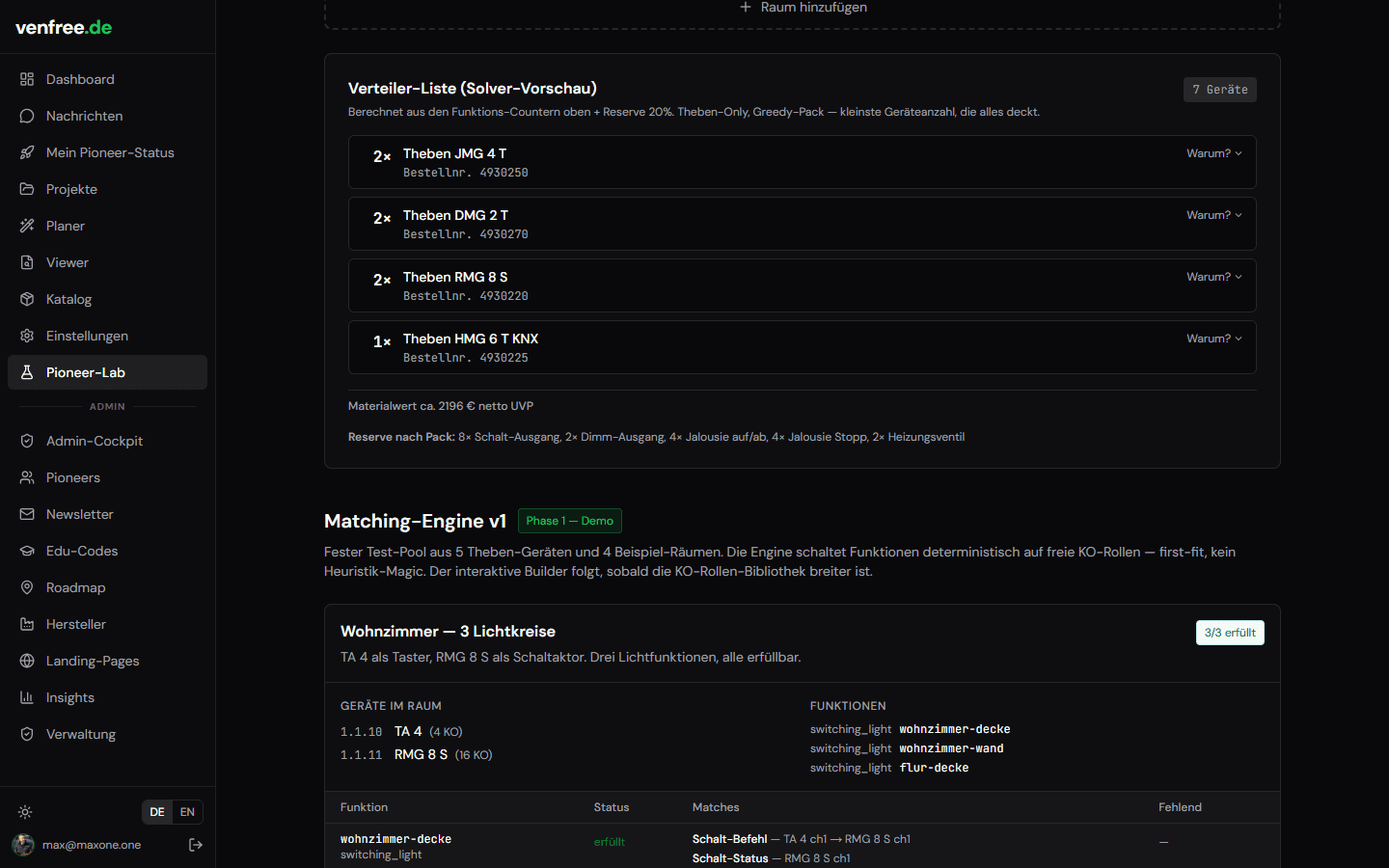Click the user avatar picture
The image size is (1389, 868).
23,845
